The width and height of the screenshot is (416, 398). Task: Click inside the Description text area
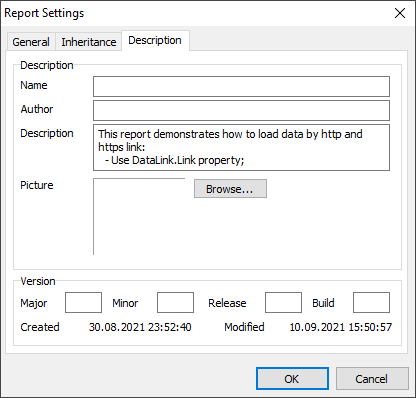click(241, 148)
